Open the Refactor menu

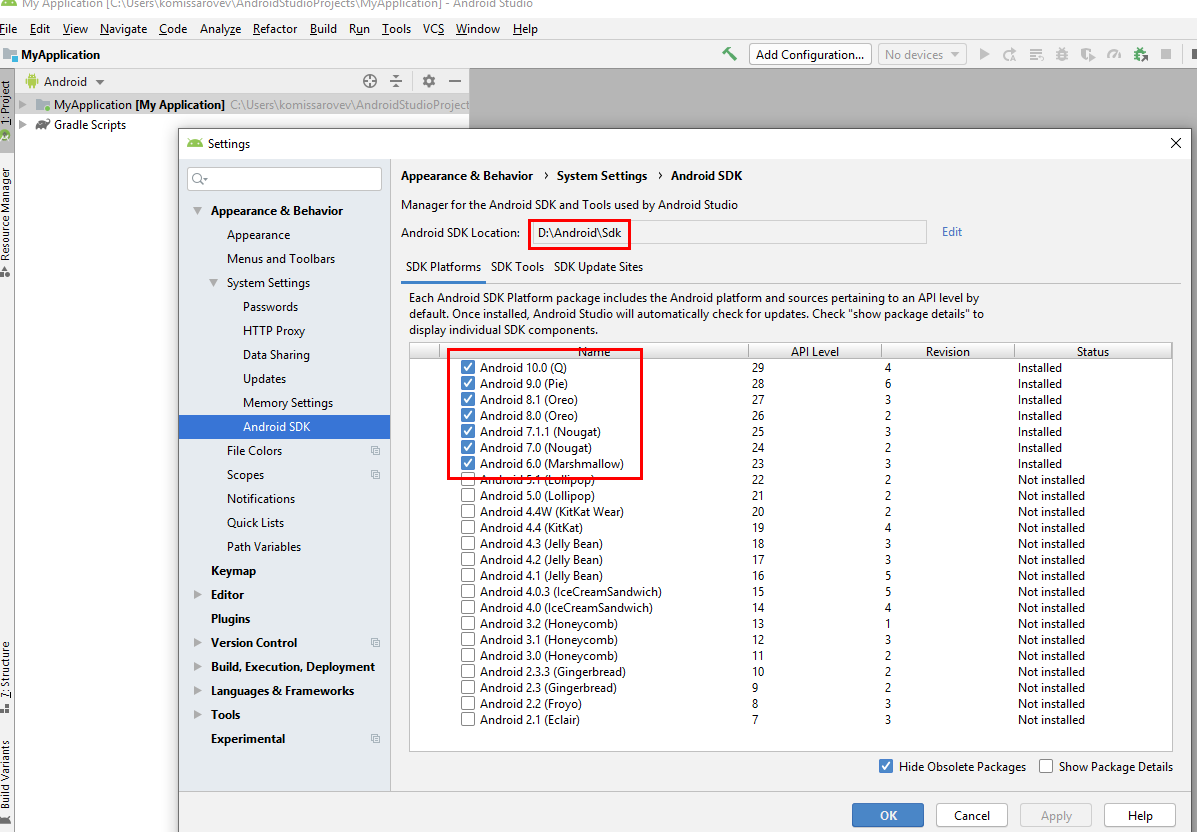coord(275,28)
